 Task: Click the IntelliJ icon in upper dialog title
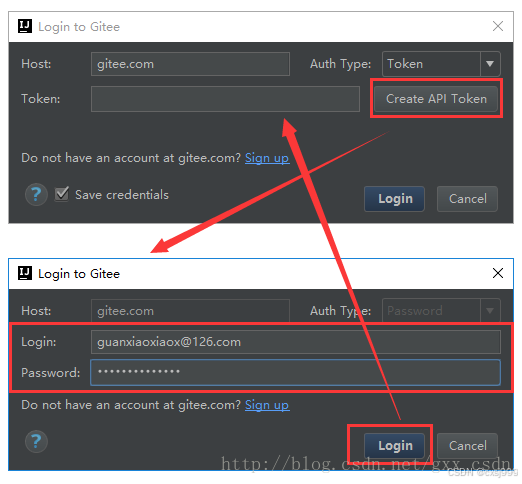[x=25, y=26]
